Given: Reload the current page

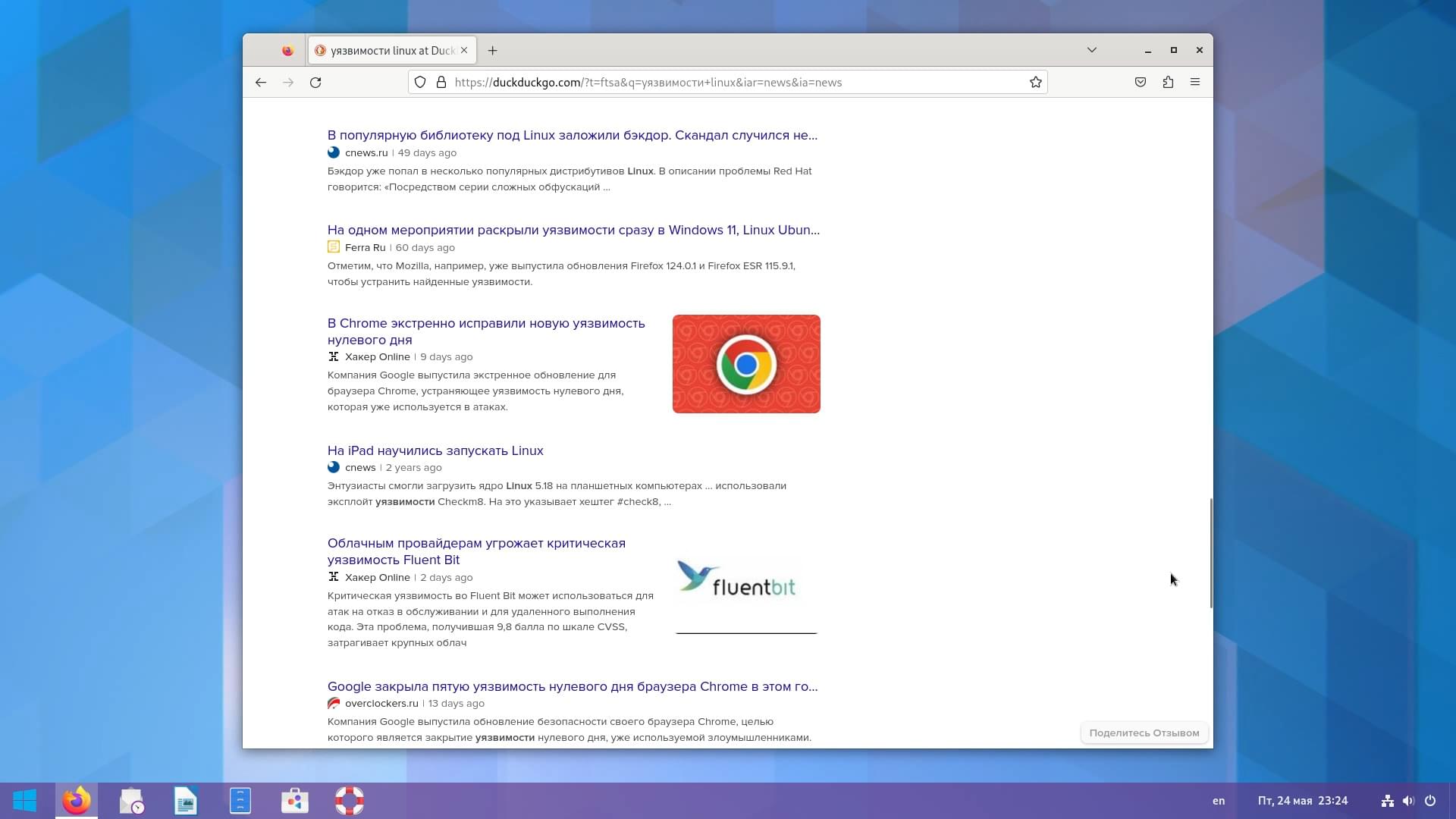Looking at the screenshot, I should pos(315,83).
